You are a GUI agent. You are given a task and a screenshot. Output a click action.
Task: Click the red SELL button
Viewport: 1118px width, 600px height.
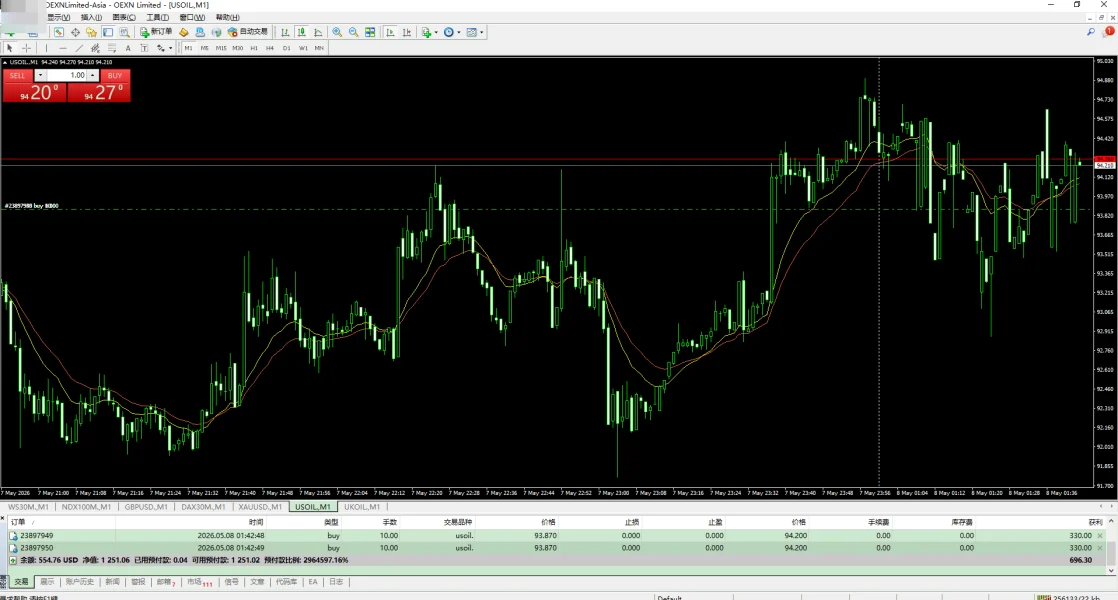[17, 76]
